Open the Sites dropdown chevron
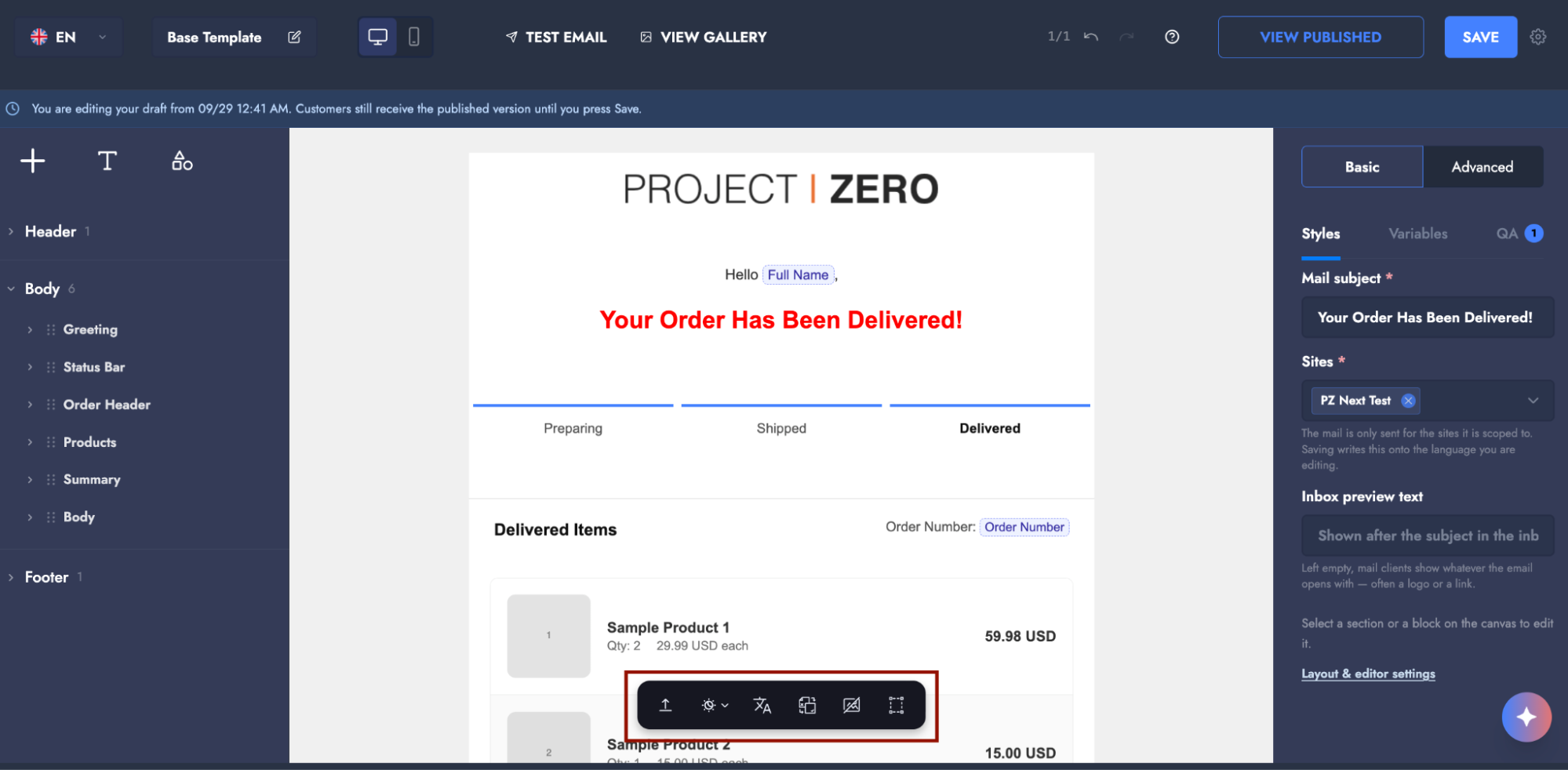1568x770 pixels. tap(1533, 401)
